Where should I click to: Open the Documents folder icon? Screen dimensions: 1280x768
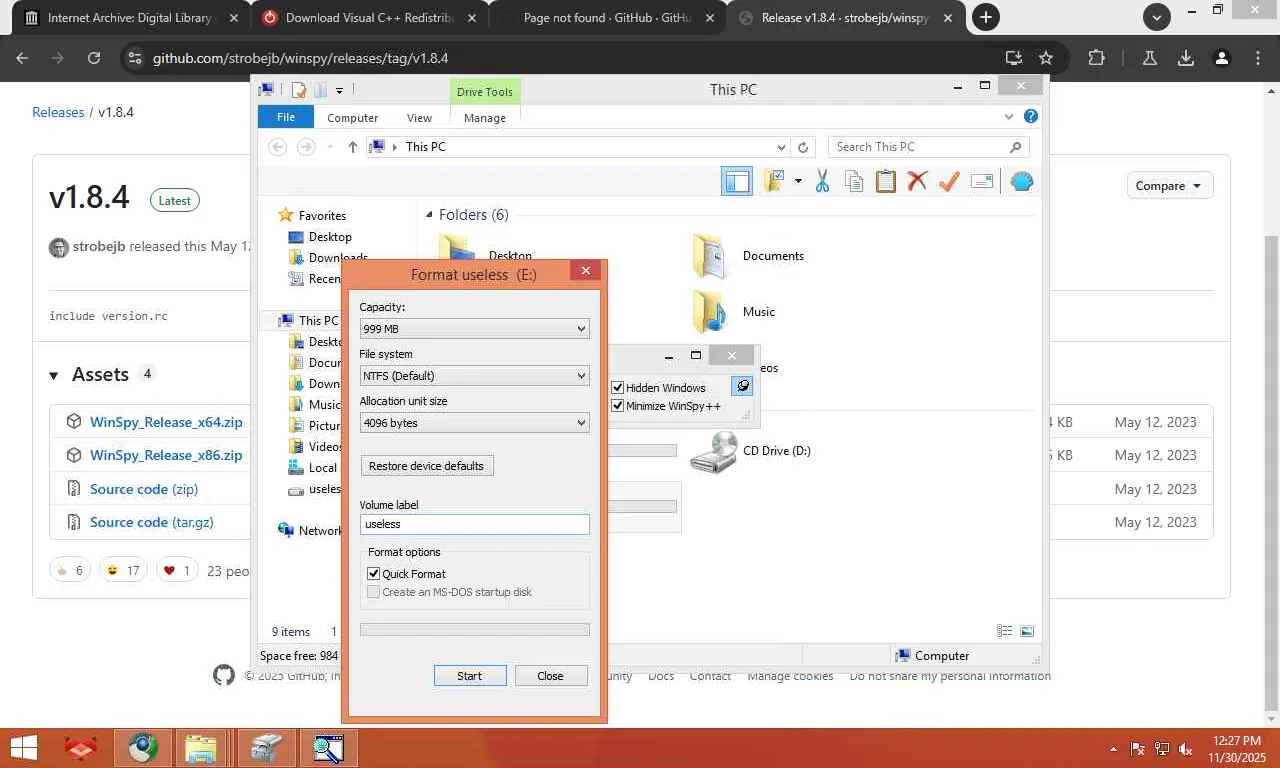[x=709, y=256]
